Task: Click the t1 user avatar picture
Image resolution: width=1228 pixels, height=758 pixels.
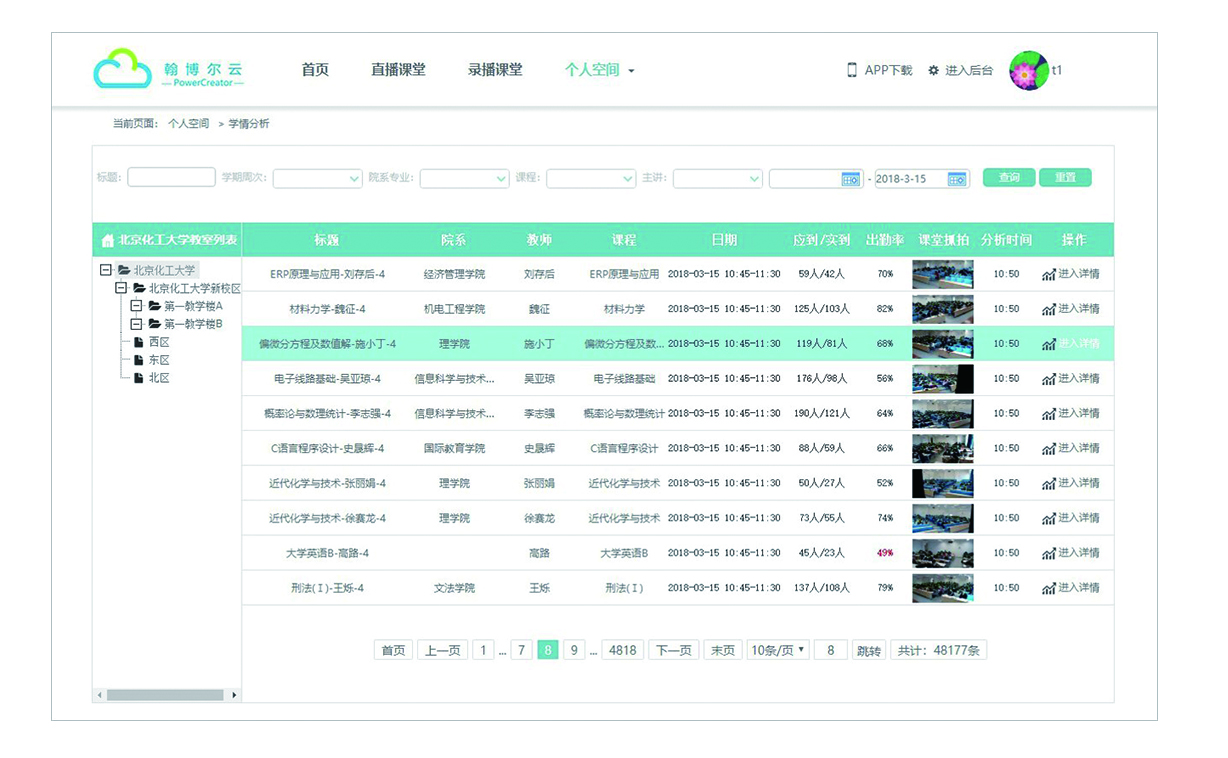Action: (x=1028, y=70)
